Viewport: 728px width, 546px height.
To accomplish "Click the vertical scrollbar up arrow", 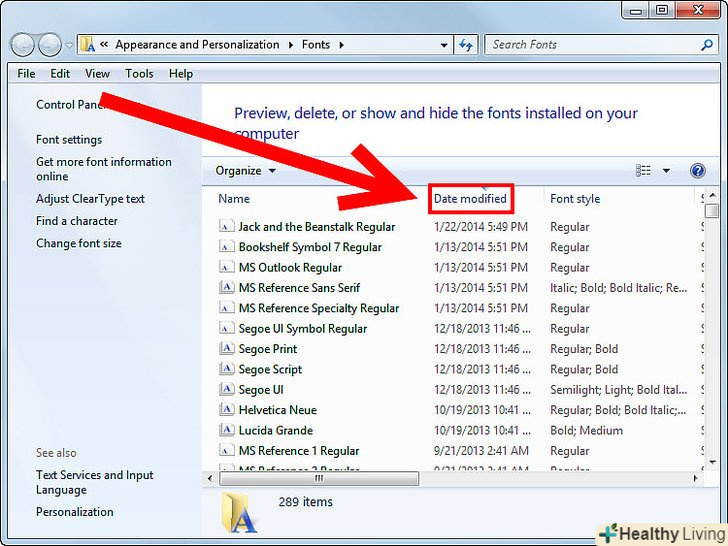I will click(x=713, y=196).
